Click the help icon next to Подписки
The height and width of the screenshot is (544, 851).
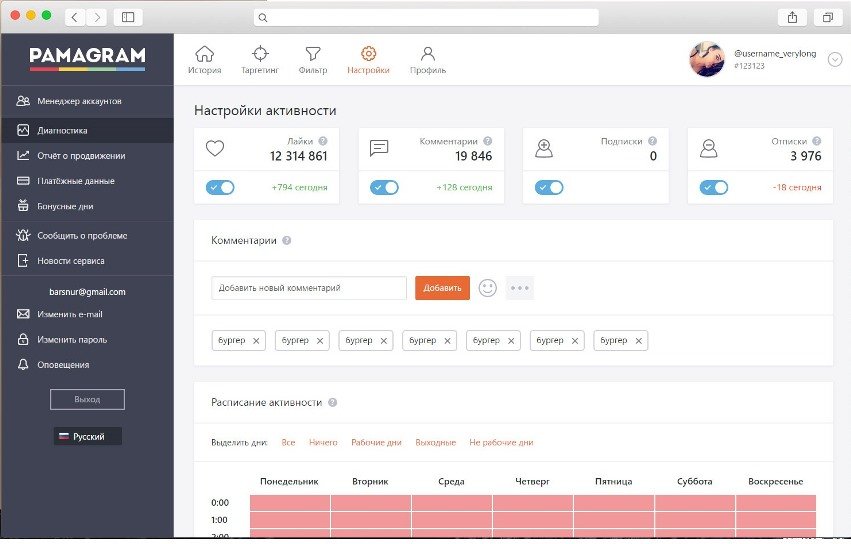[x=652, y=141]
